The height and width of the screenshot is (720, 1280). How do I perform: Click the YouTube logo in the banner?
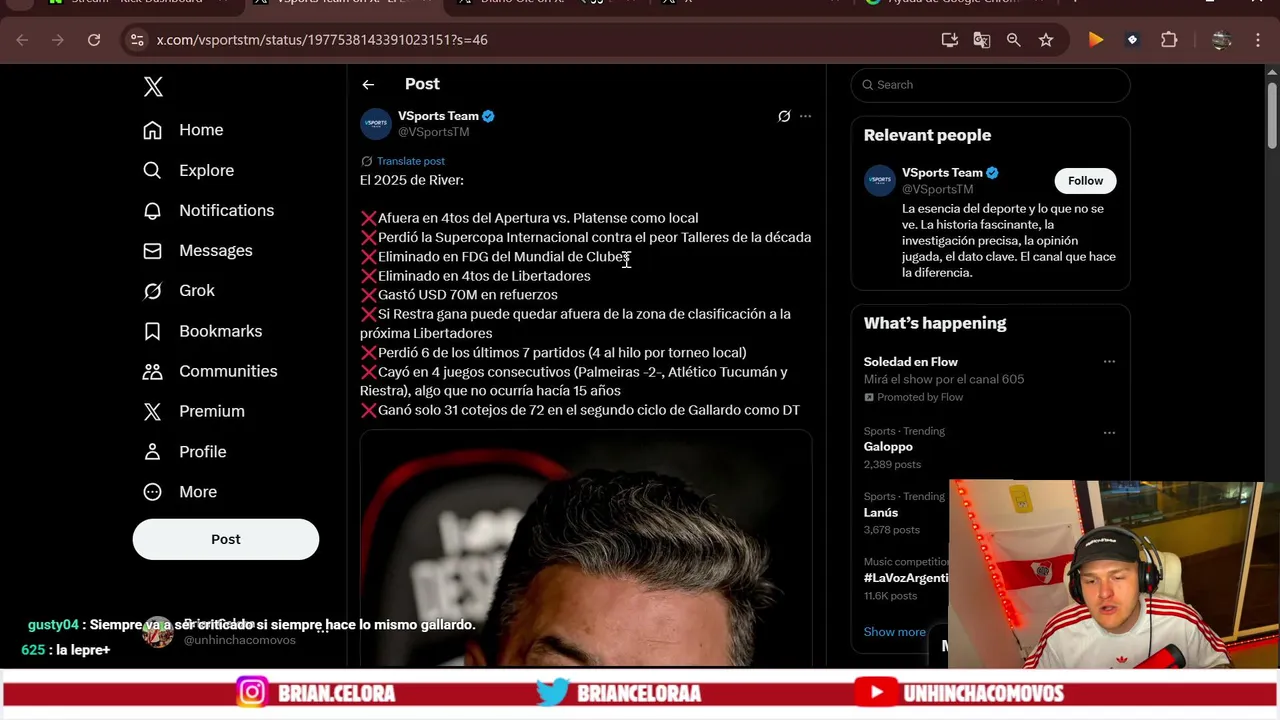(876, 693)
